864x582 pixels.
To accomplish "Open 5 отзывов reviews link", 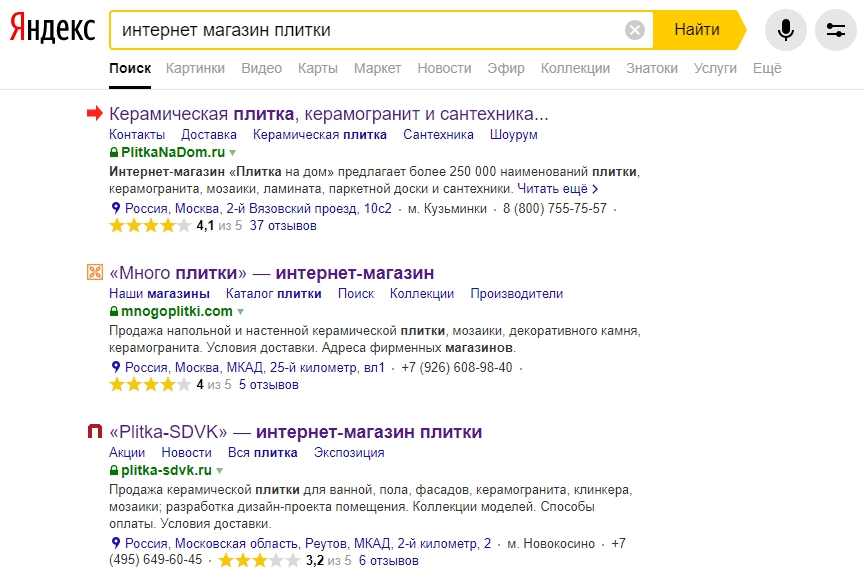I will (268, 384).
